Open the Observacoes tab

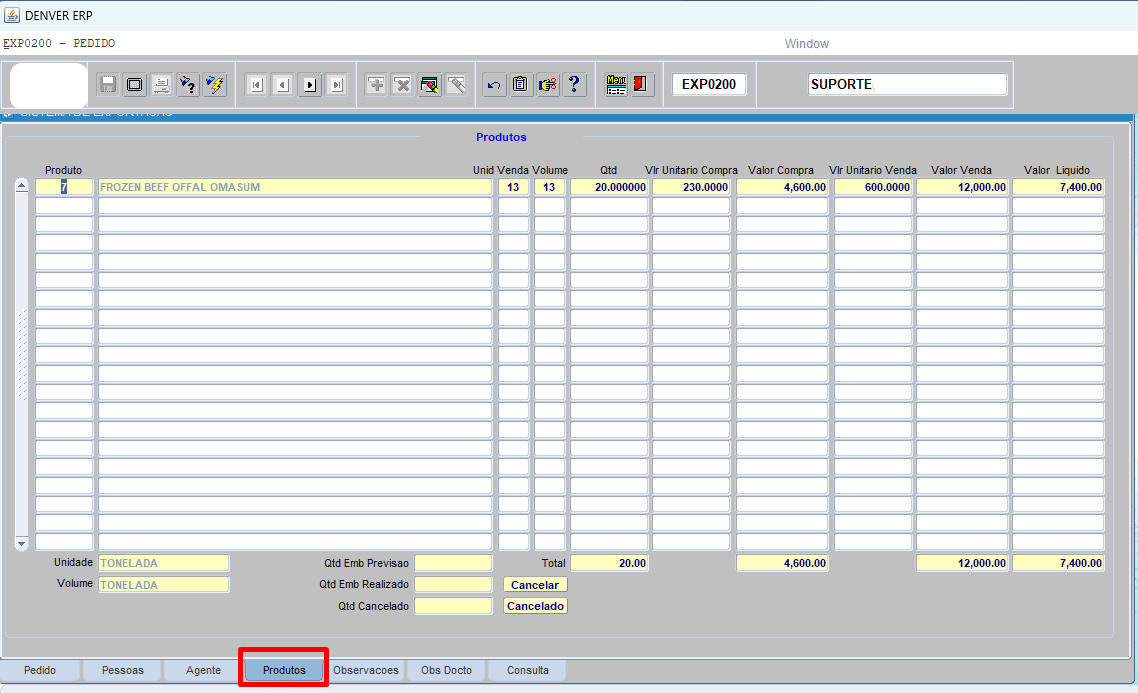[366, 670]
